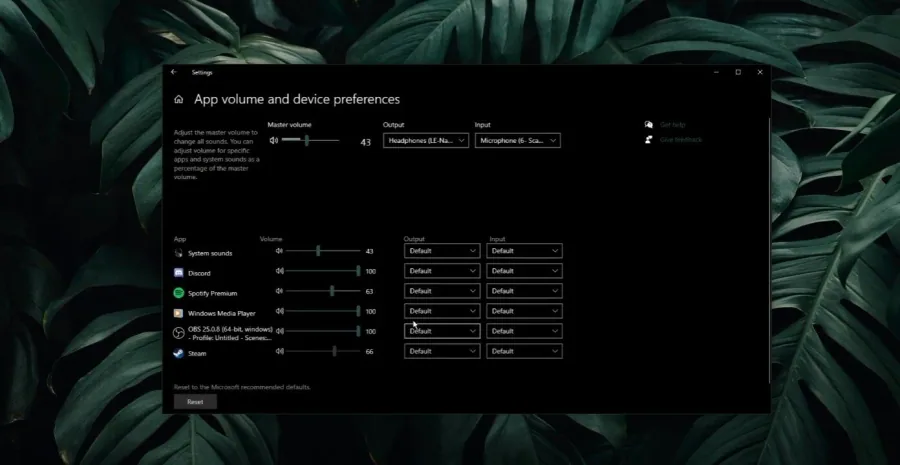Click the System sounds volume slider handle

point(318,251)
